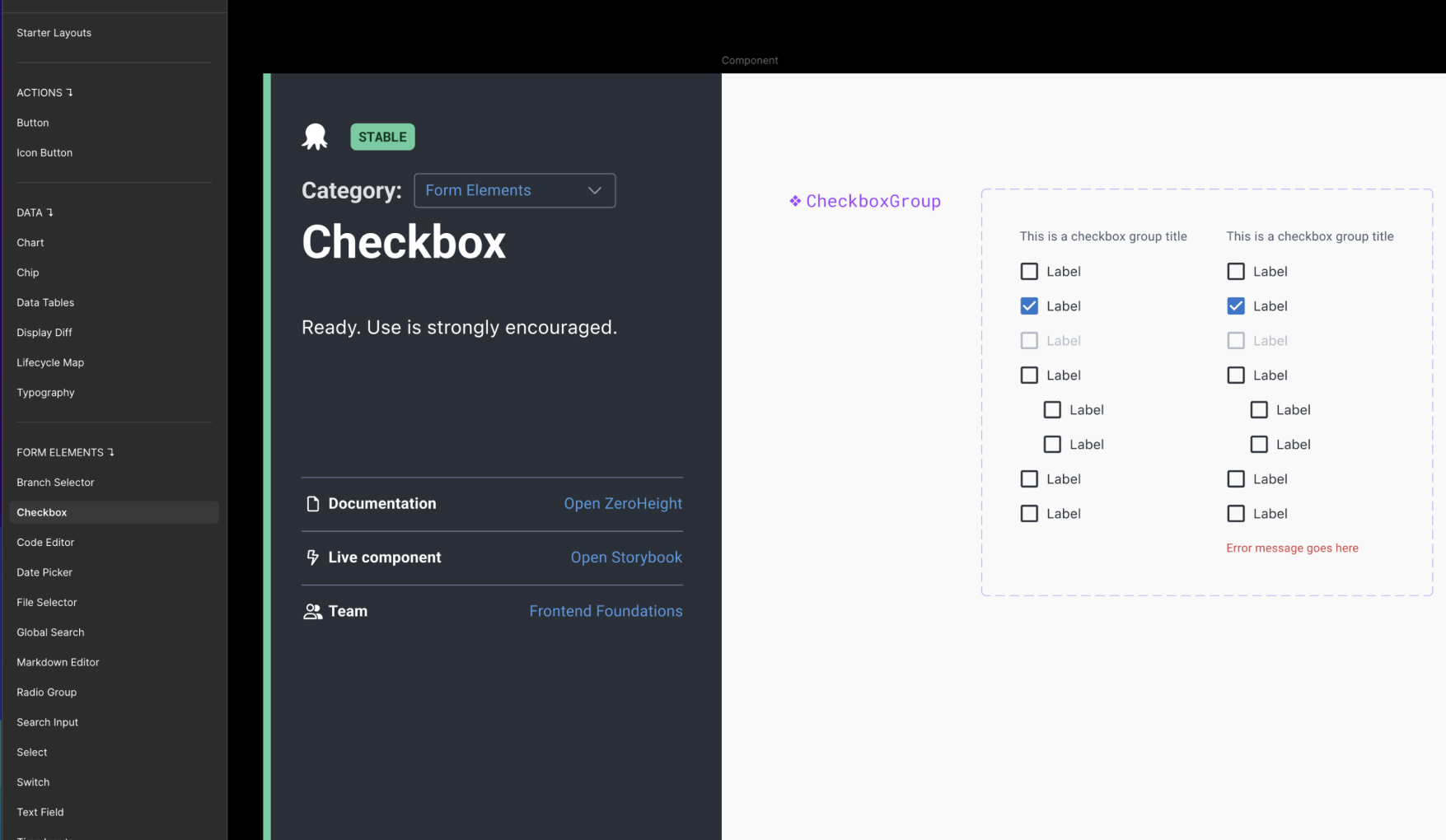Click the red error message text

(1292, 548)
